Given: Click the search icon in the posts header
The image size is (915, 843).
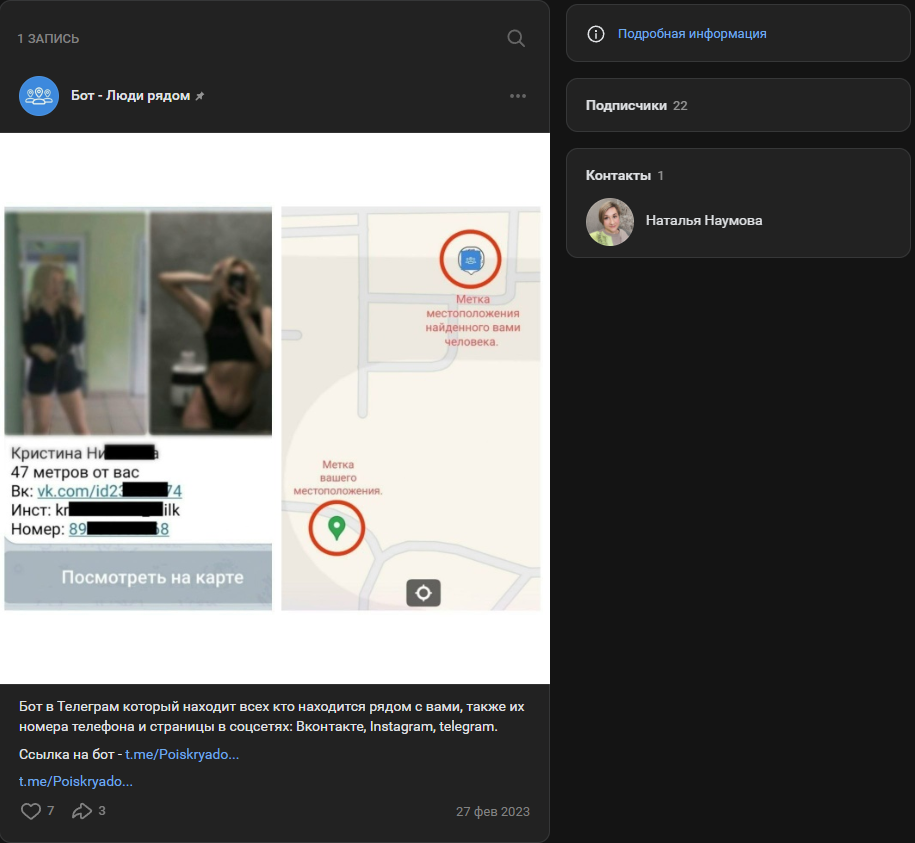Looking at the screenshot, I should (516, 38).
